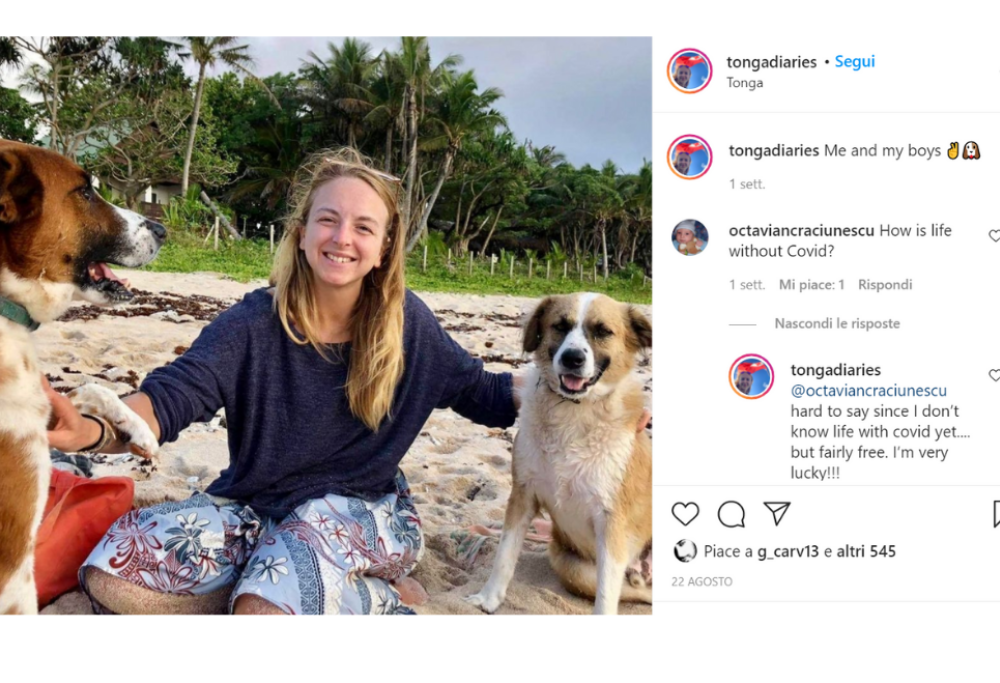Show the list of "altri 545" likers
The width and height of the screenshot is (1000, 683).
pyautogui.click(x=866, y=551)
